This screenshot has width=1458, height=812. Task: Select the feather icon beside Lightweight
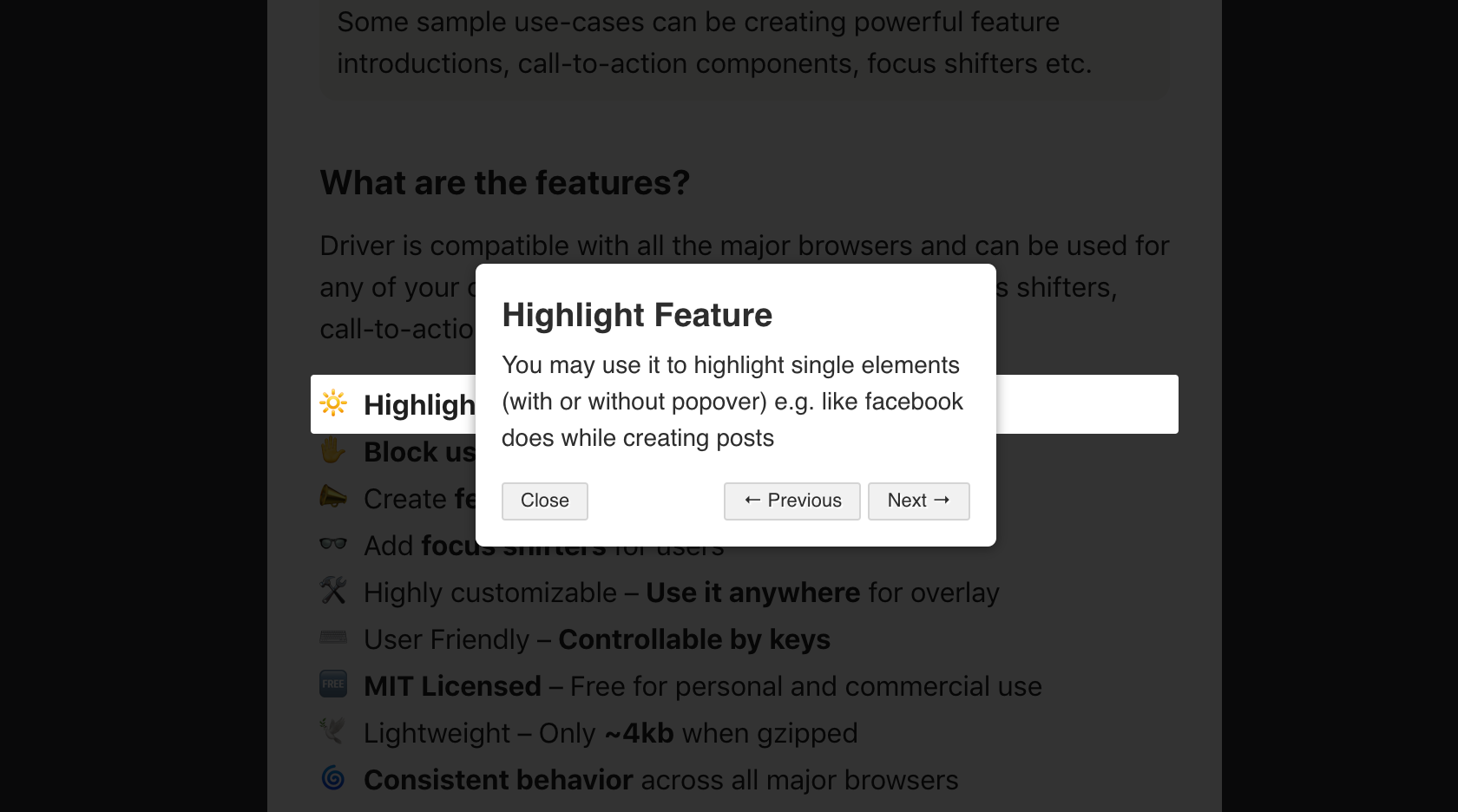pos(332,732)
